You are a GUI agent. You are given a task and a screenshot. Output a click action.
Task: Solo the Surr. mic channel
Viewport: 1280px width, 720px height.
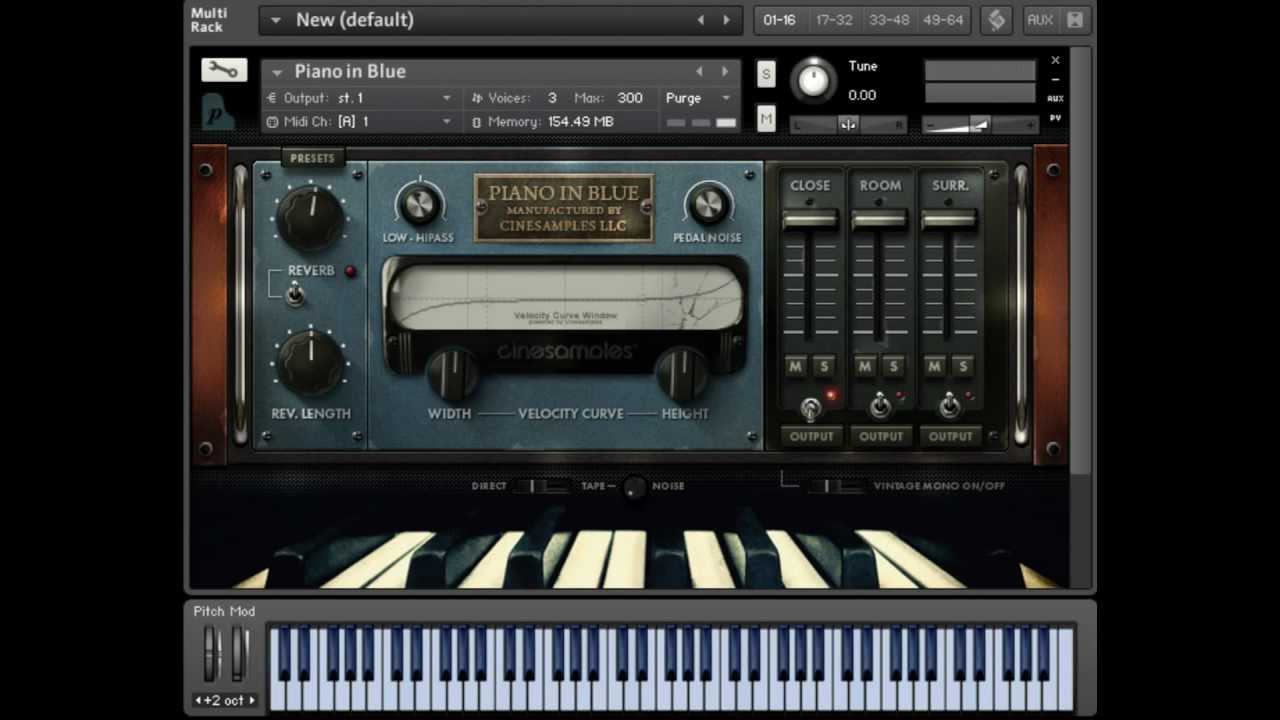coord(963,367)
